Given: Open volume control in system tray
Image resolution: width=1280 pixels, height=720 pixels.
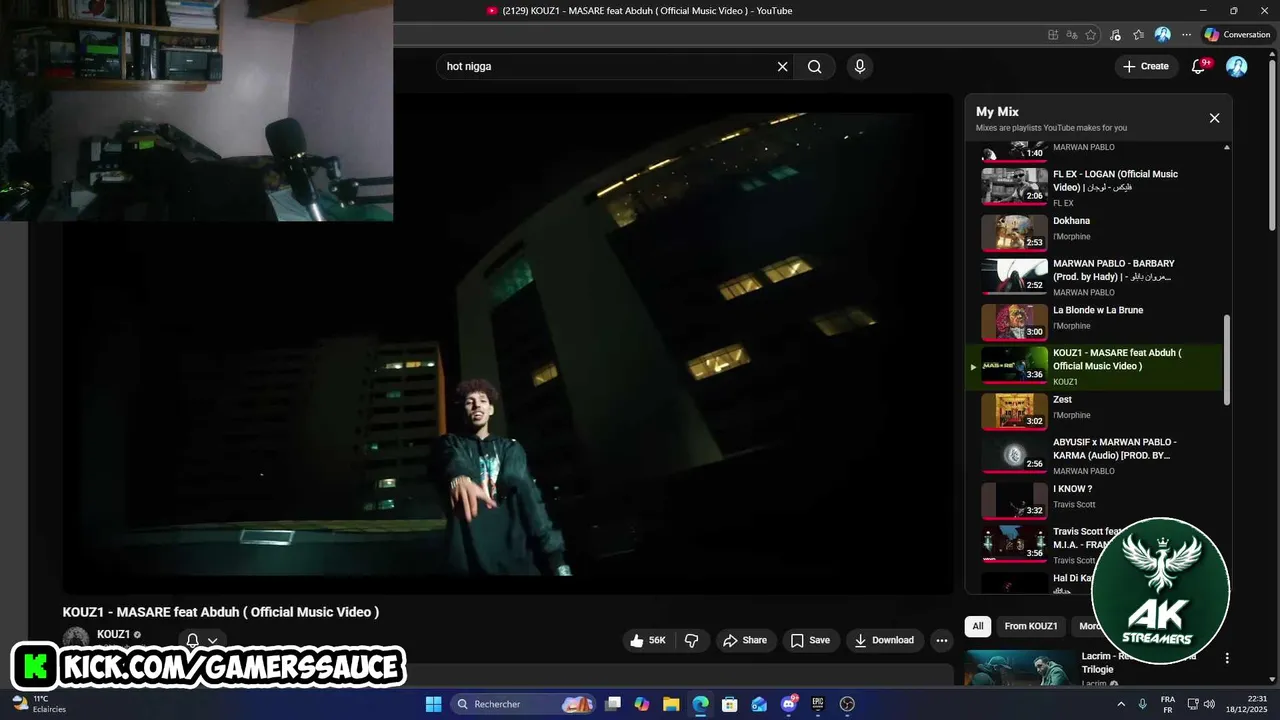Looking at the screenshot, I should 1208,704.
